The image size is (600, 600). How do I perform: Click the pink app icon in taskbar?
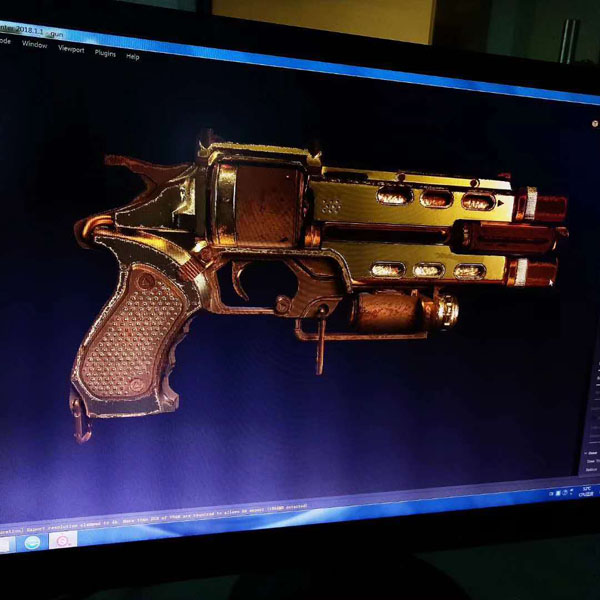click(63, 541)
